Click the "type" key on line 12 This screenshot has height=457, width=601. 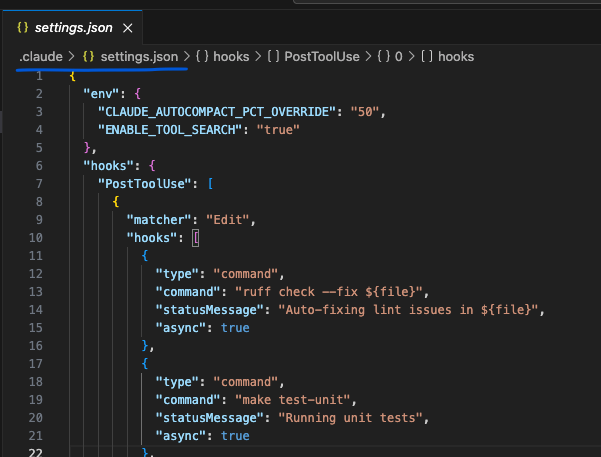click(177, 274)
